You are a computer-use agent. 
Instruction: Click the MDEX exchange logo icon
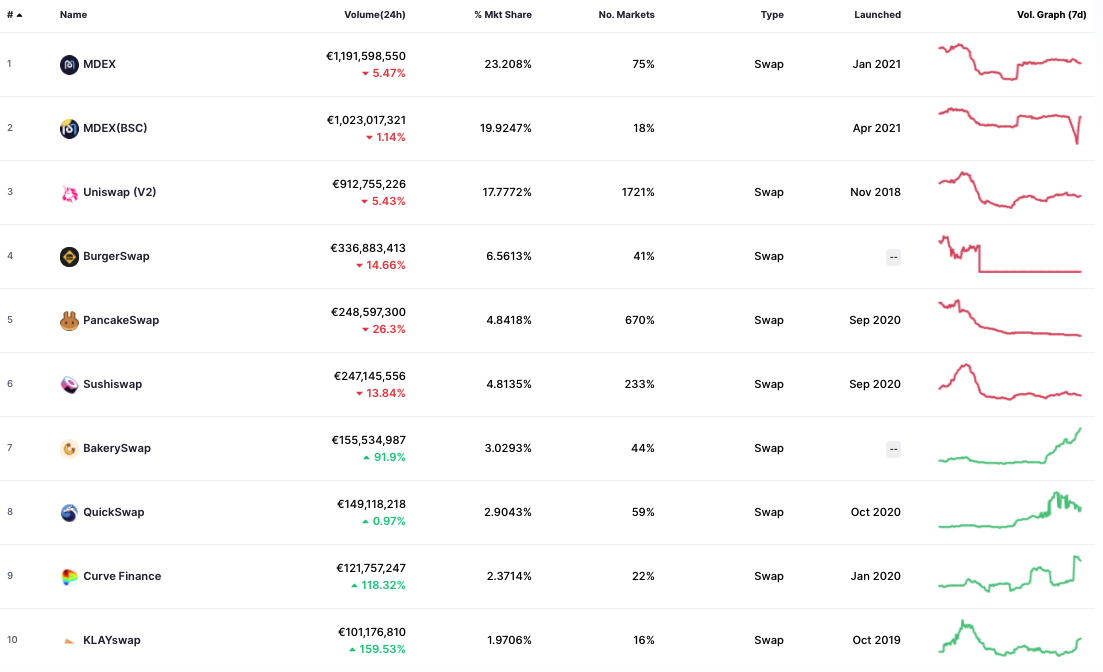(x=69, y=65)
